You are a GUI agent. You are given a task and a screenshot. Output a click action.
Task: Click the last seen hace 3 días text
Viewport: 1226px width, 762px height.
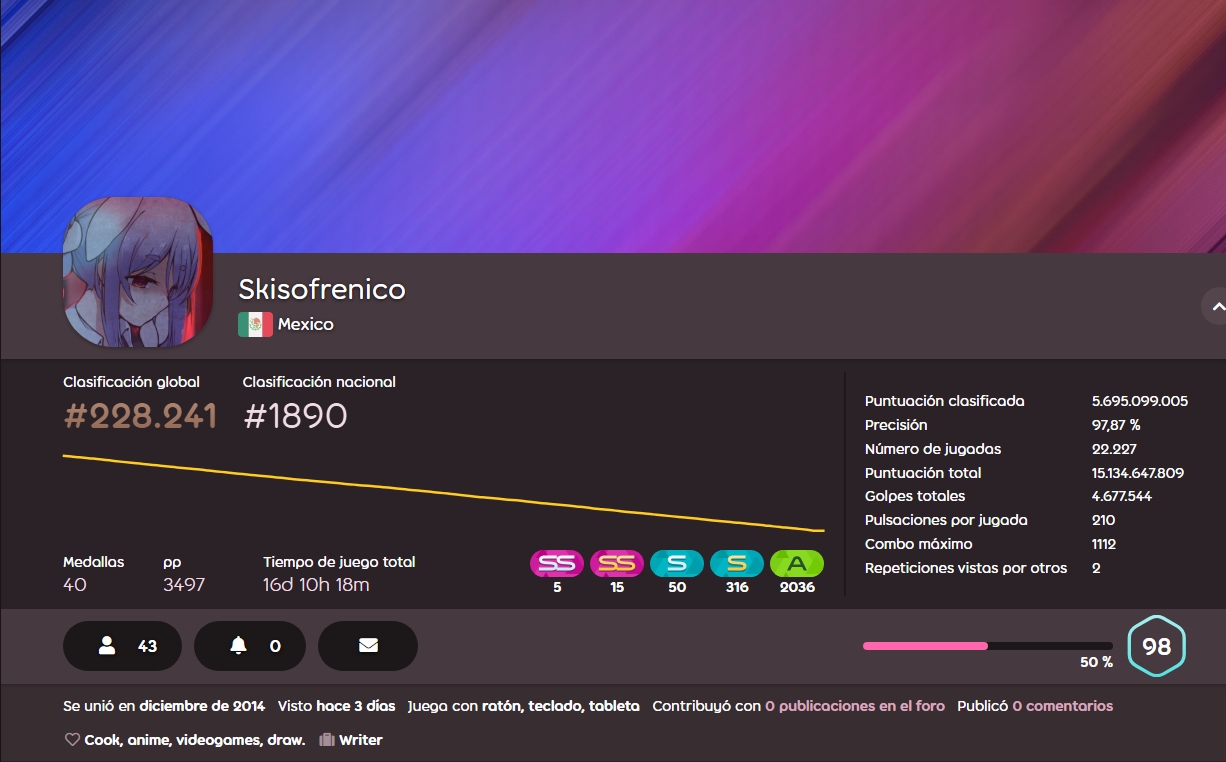coord(356,706)
